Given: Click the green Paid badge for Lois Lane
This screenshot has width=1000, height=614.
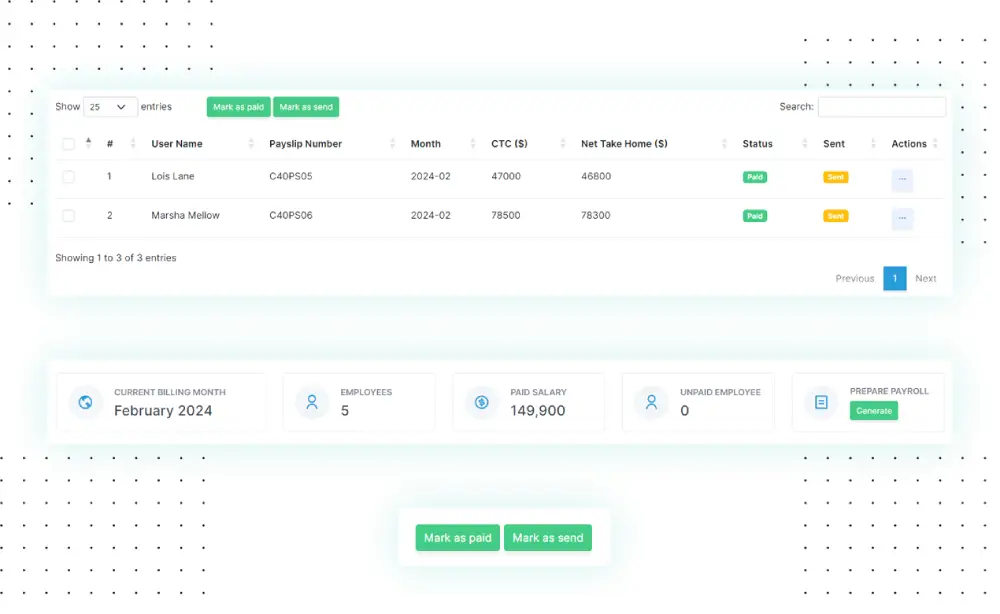Looking at the screenshot, I should click(x=755, y=176).
